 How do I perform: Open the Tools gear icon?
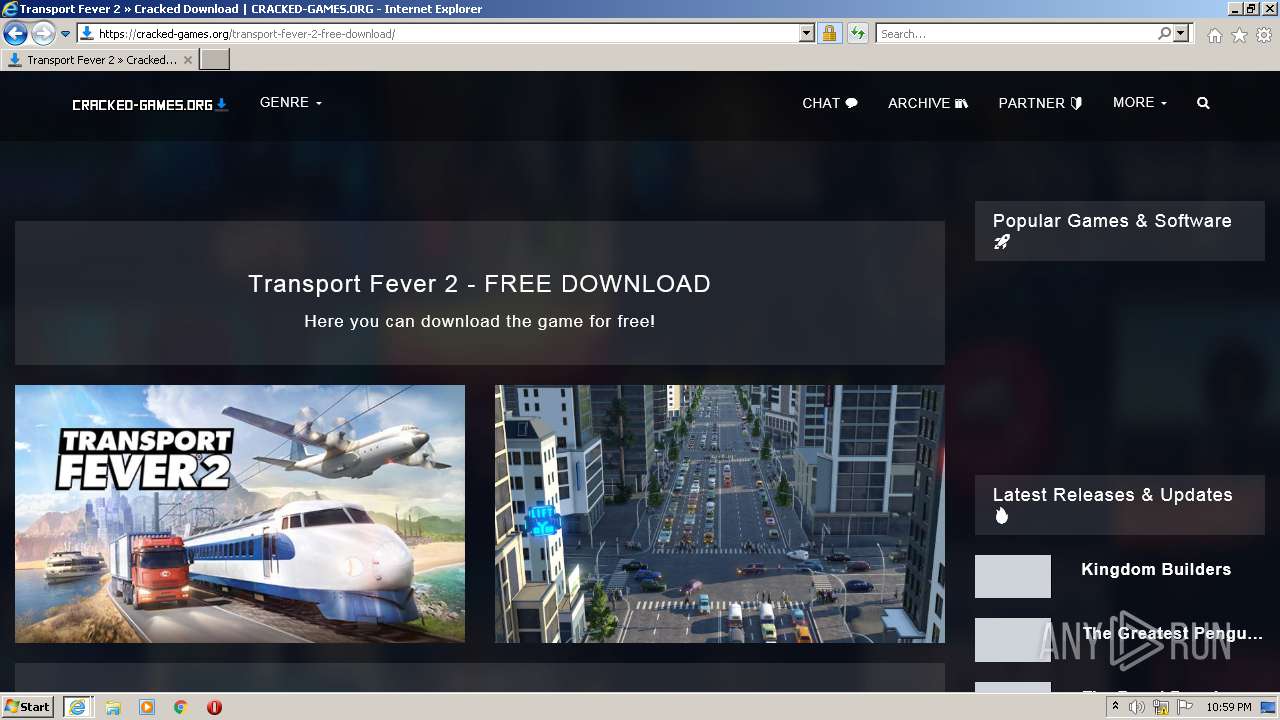coord(1264,35)
